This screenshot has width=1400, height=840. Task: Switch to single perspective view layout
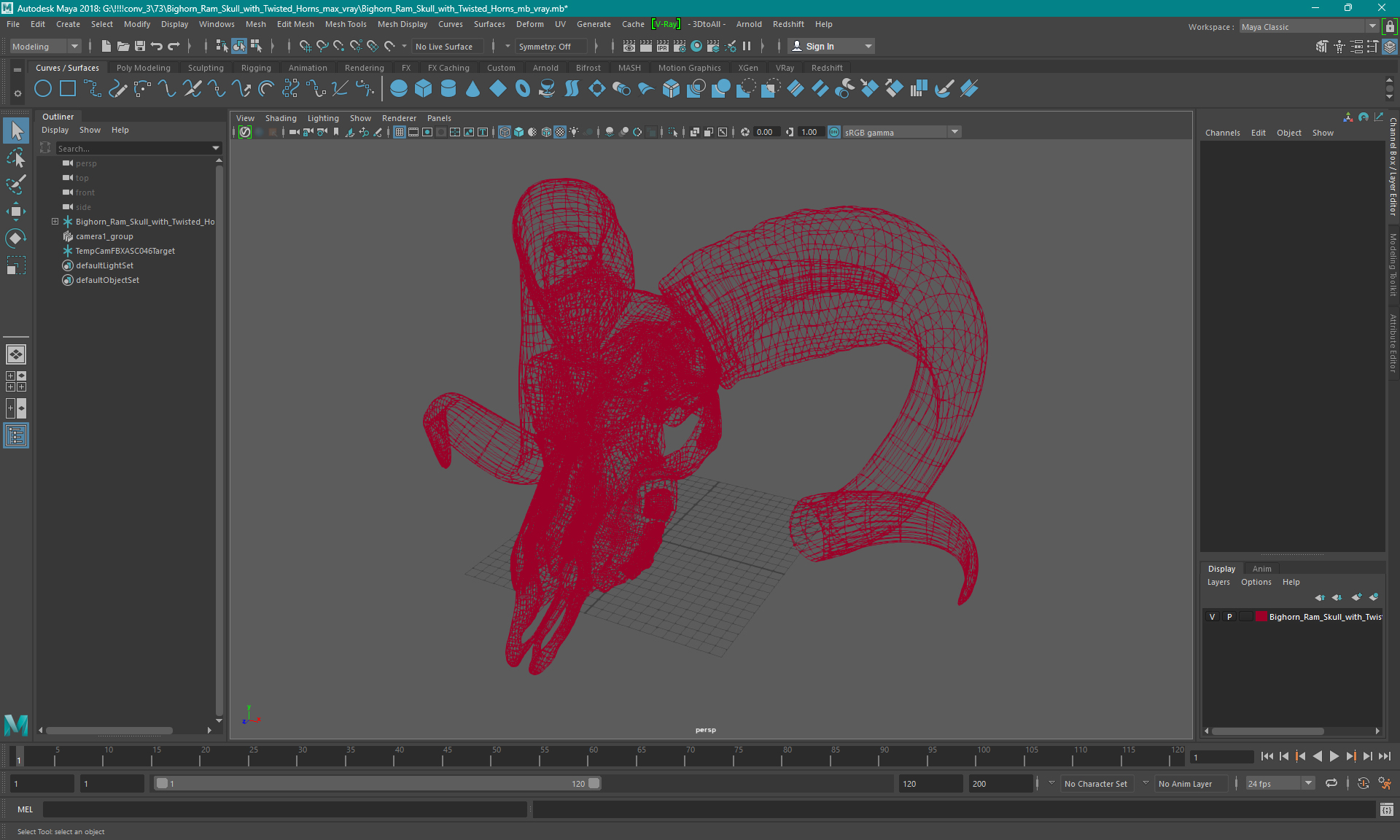pos(16,354)
